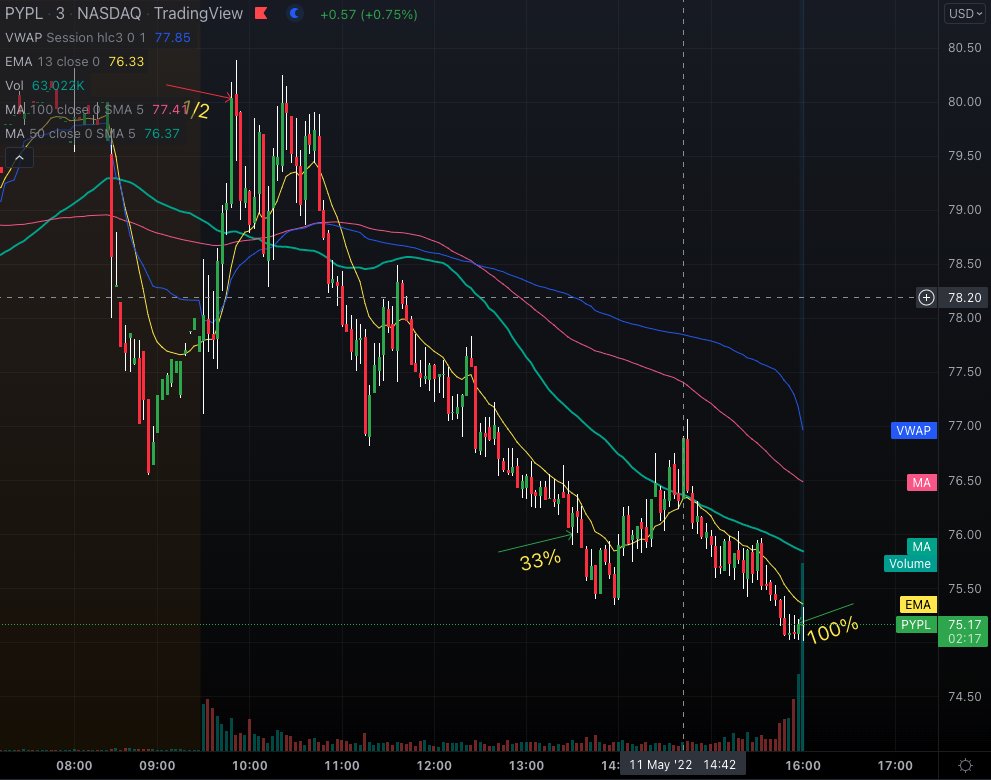Click the 10:00 label on the time axis

click(250, 765)
